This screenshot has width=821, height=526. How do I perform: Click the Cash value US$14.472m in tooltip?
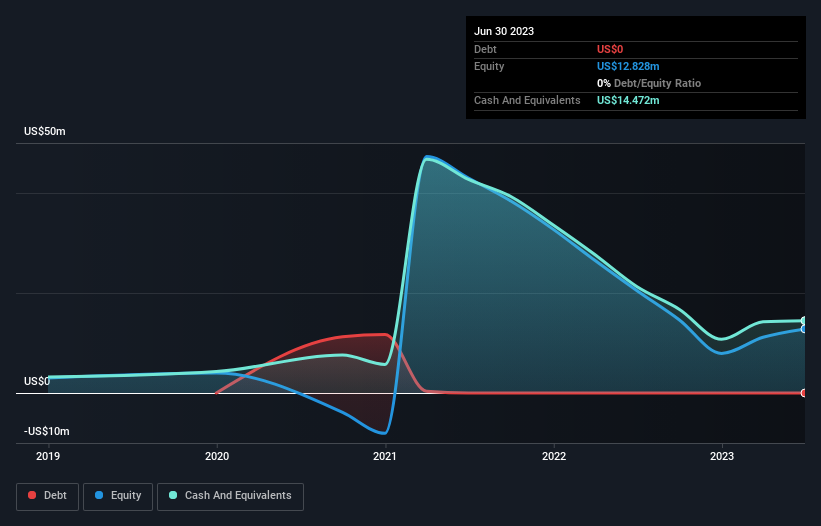pyautogui.click(x=628, y=100)
